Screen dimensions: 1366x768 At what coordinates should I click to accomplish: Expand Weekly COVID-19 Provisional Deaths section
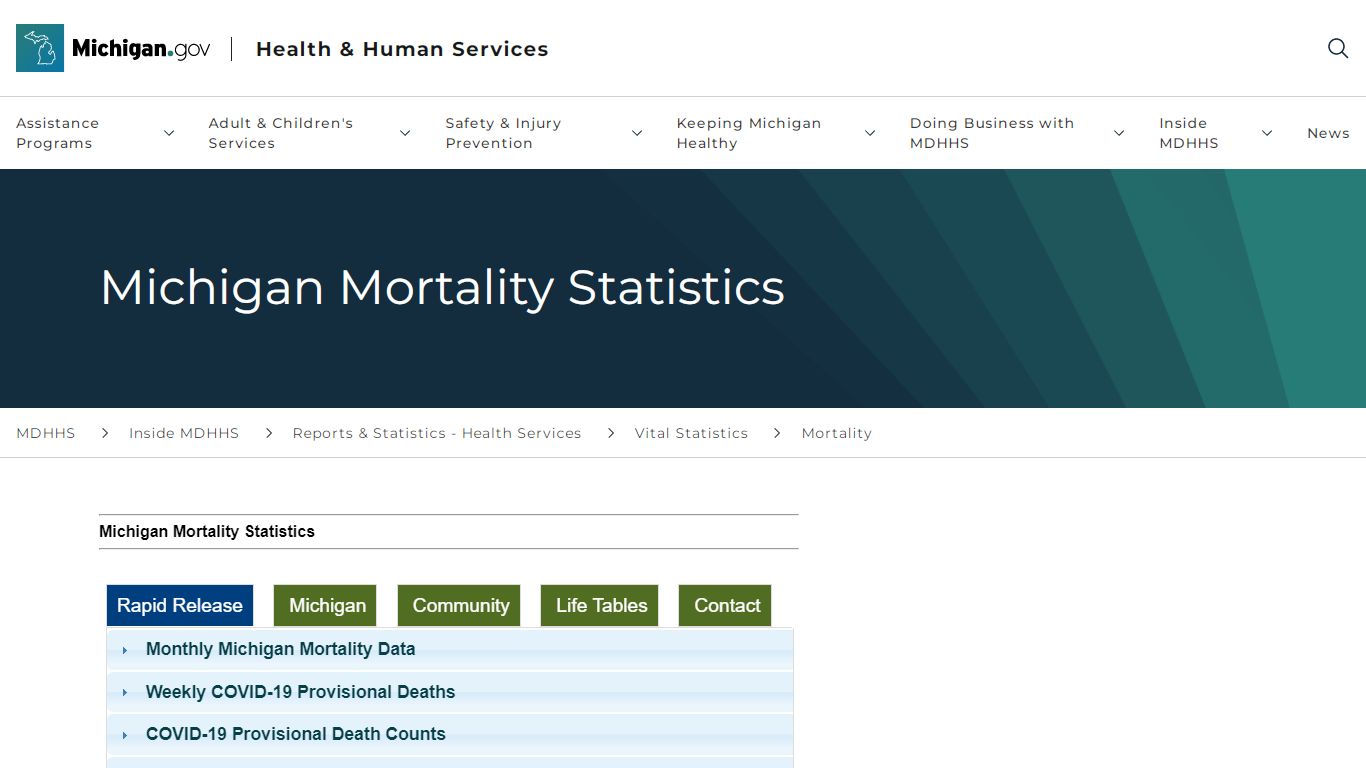pos(450,692)
